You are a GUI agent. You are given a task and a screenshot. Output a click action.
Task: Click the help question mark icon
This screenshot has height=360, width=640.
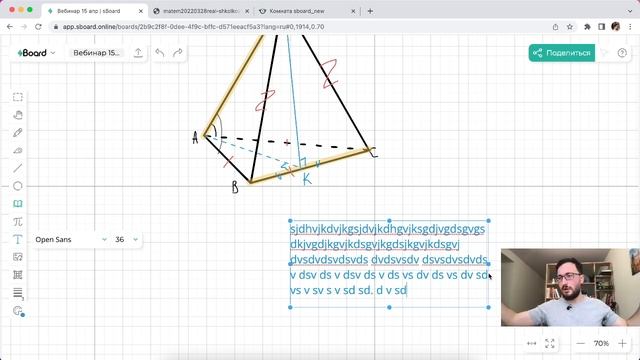coord(622,53)
